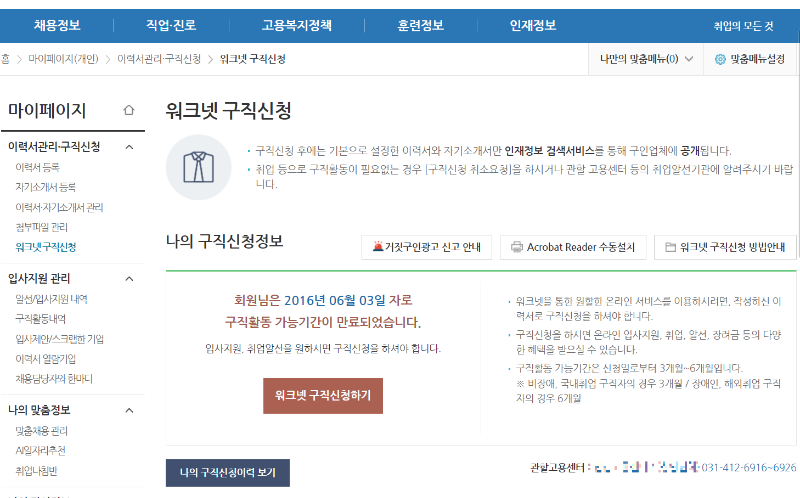Image resolution: width=800 pixels, height=498 pixels.
Task: Open 맞춤채용 관리 in the sidebar
Action: [x=41, y=431]
